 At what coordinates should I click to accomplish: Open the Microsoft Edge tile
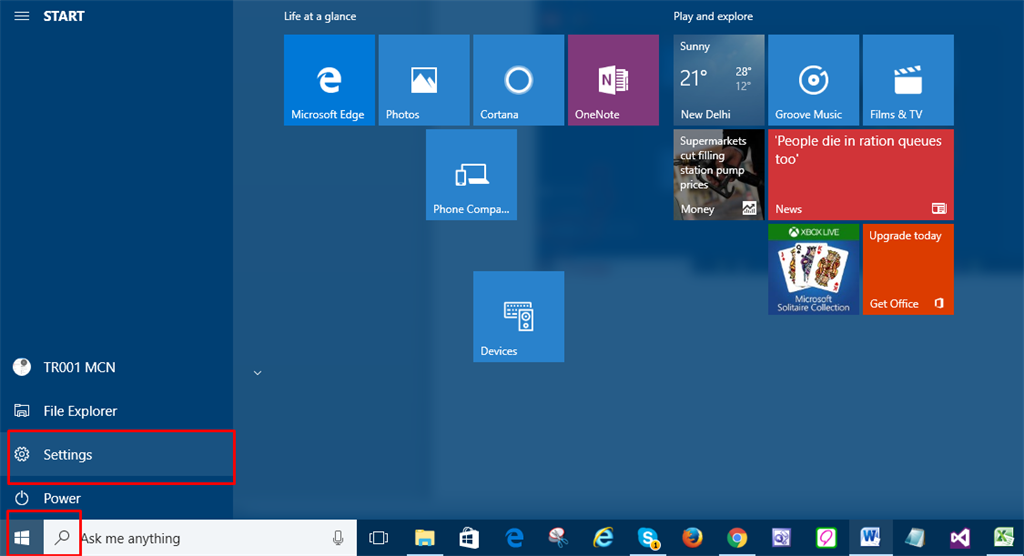pyautogui.click(x=329, y=80)
